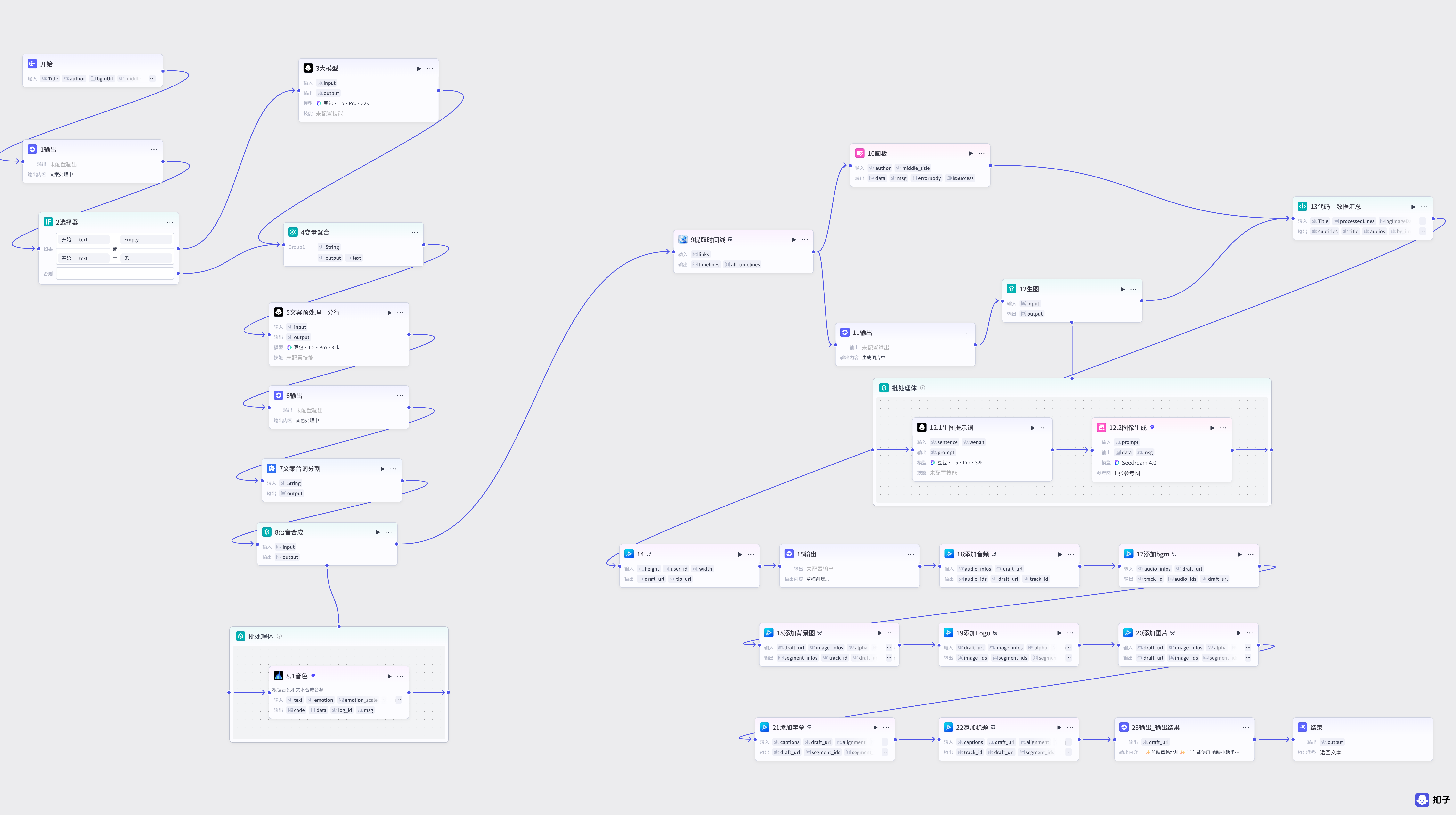Viewport: 1456px width, 815px height.
Task: Open the more menu of 2选择器
Action: 170,222
